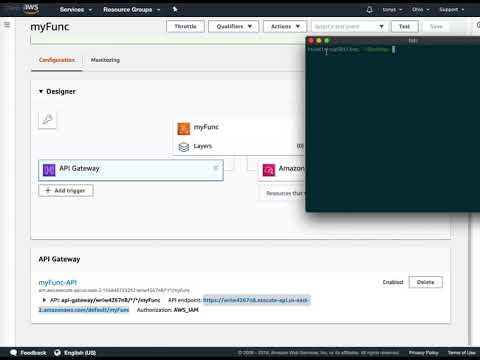480x360 pixels.
Task: Click the Throttle button
Action: tap(185, 26)
